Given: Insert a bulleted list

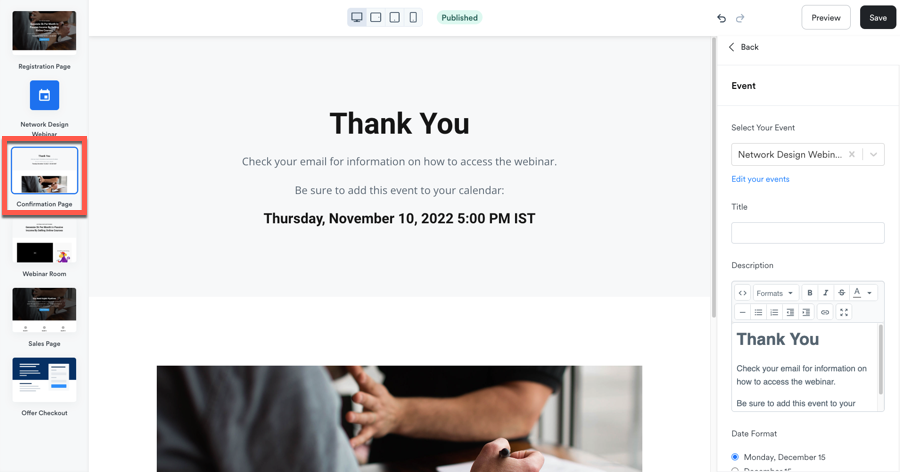Looking at the screenshot, I should point(758,312).
